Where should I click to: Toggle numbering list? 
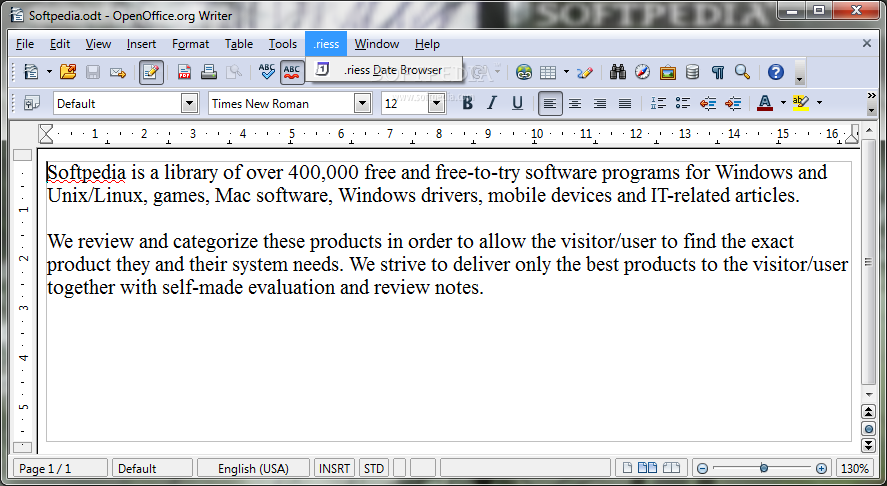658,103
